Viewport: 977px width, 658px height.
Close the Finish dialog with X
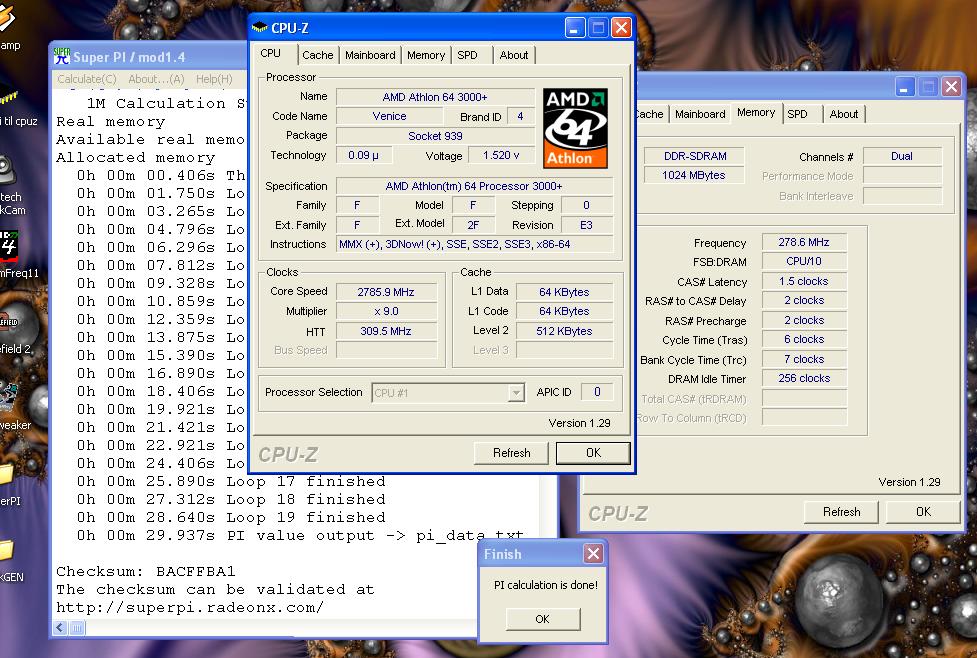(593, 553)
